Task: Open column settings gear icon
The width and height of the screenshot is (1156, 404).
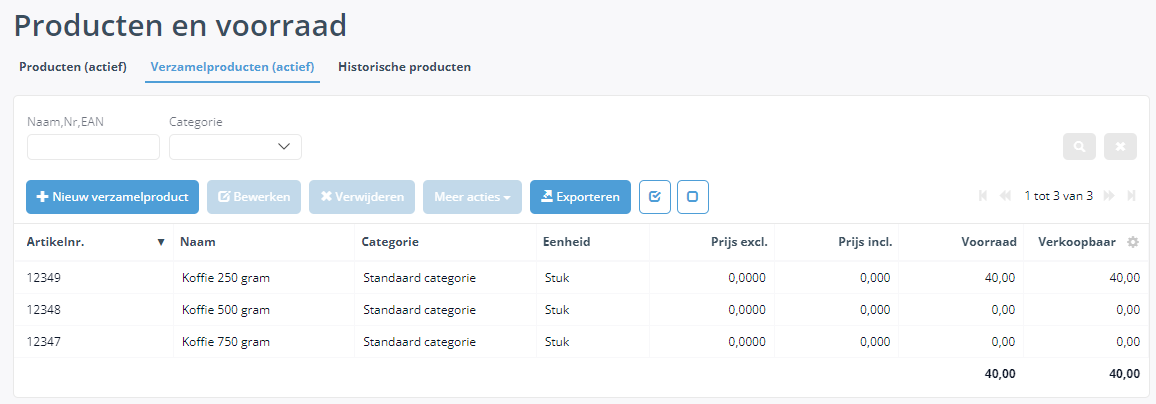Action: [x=1133, y=242]
